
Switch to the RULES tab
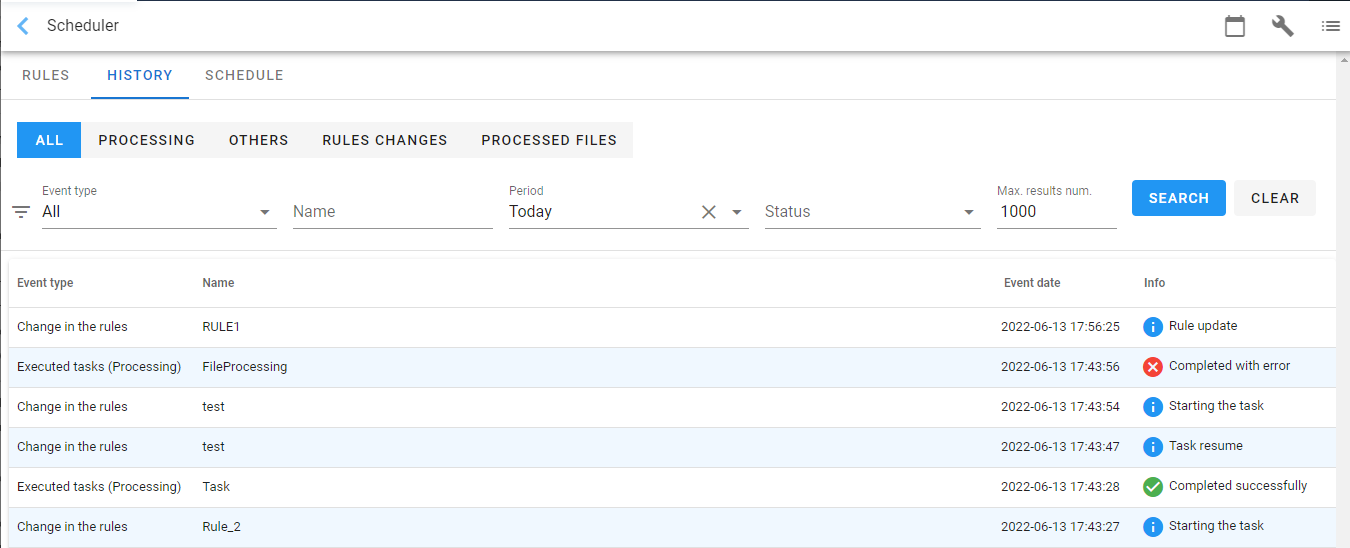tap(46, 75)
